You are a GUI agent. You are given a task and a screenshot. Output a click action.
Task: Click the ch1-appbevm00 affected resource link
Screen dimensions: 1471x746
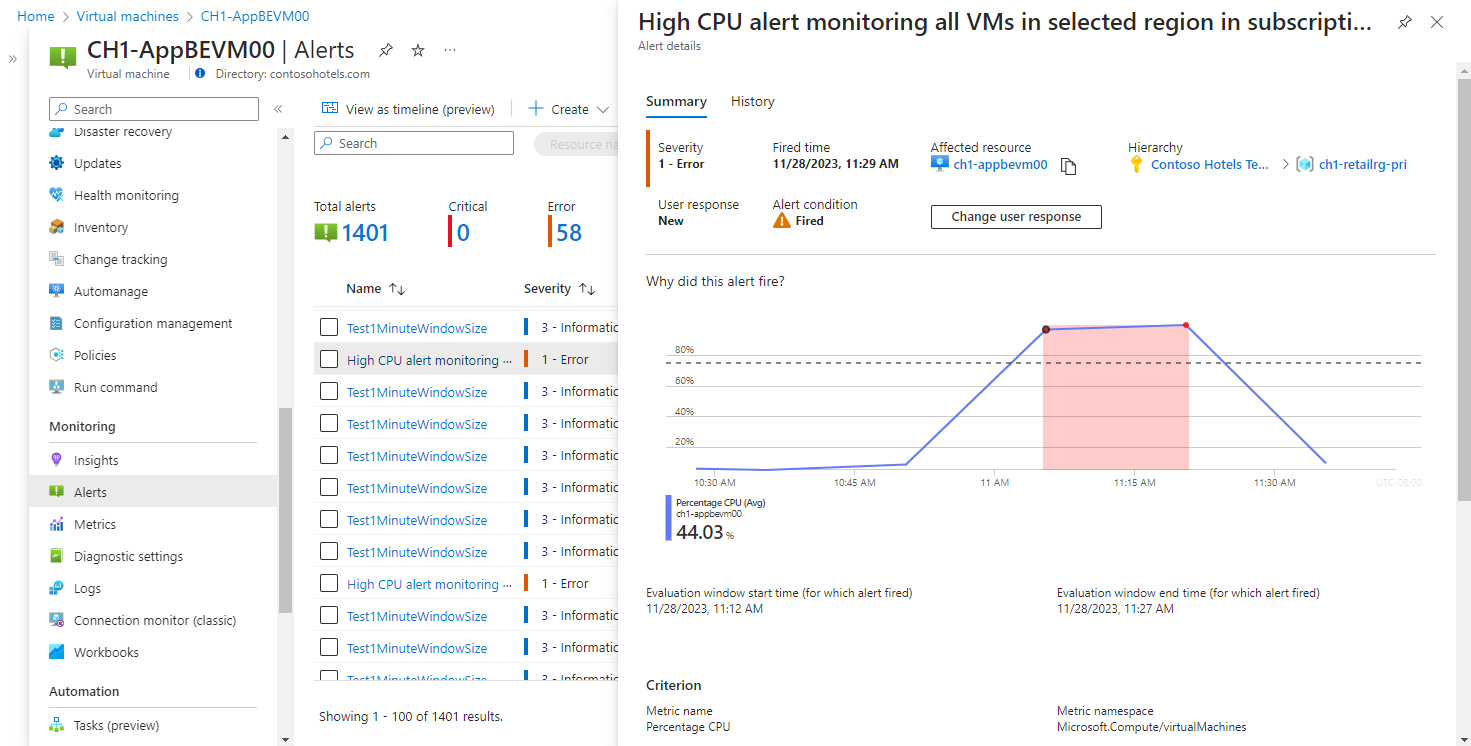click(x=1001, y=165)
